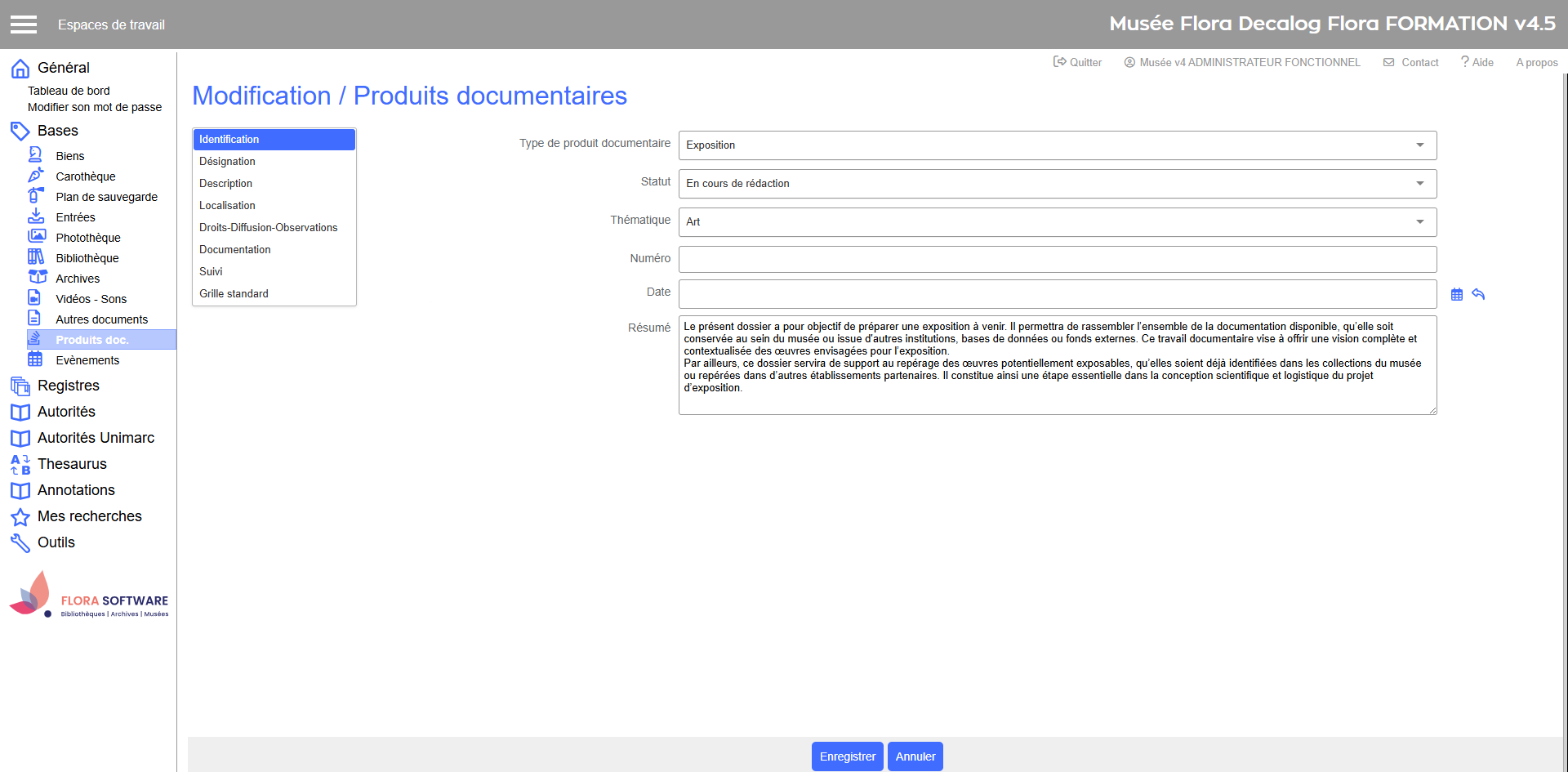Open the Type de produit documentaire dropdown
1568x772 pixels.
[1057, 145]
